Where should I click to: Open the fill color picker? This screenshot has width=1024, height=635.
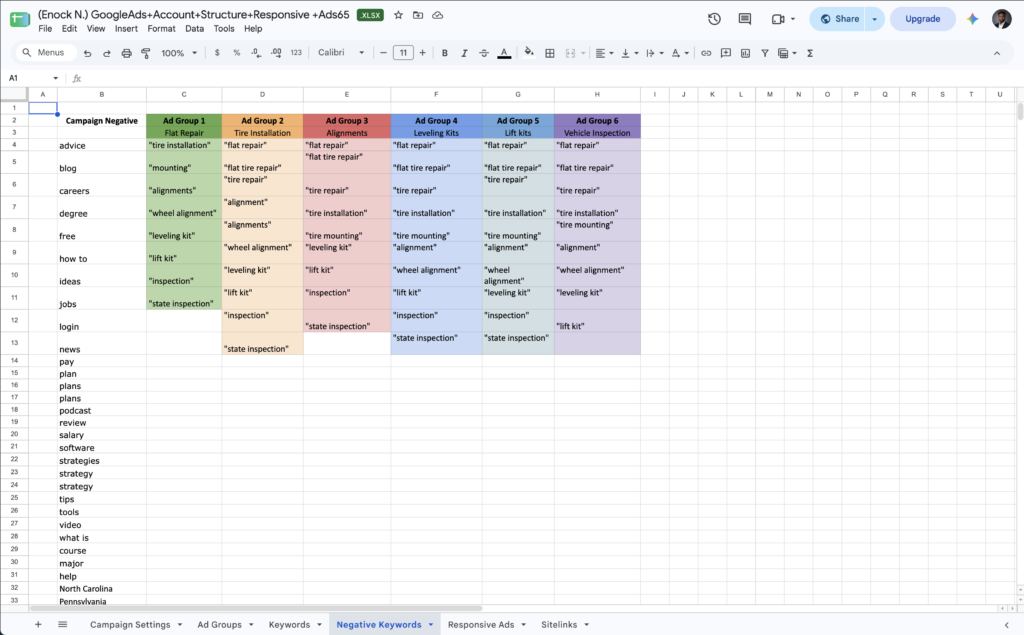coord(529,52)
